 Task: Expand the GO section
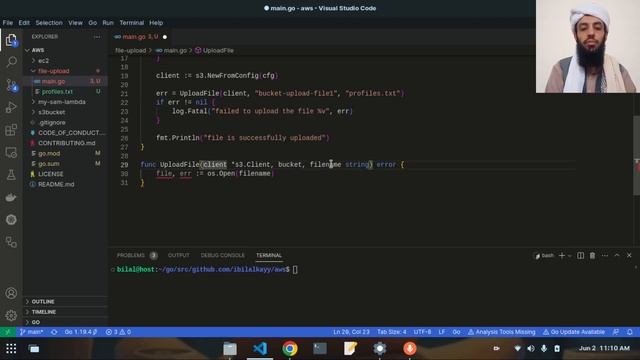[36, 322]
